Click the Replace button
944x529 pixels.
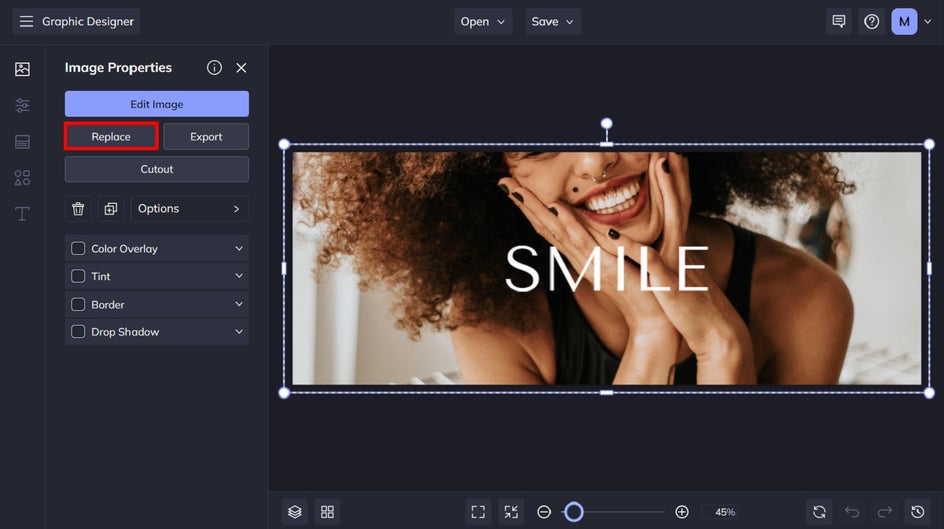point(111,137)
